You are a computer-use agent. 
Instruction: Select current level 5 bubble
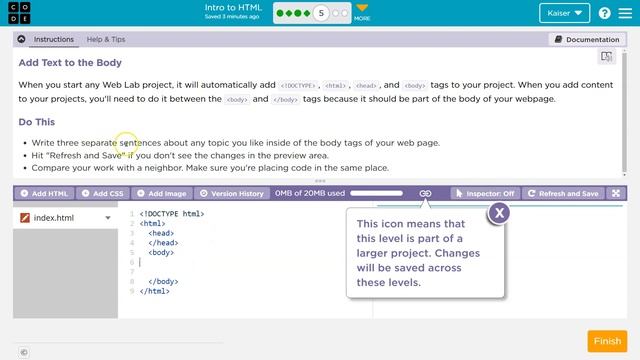321,13
